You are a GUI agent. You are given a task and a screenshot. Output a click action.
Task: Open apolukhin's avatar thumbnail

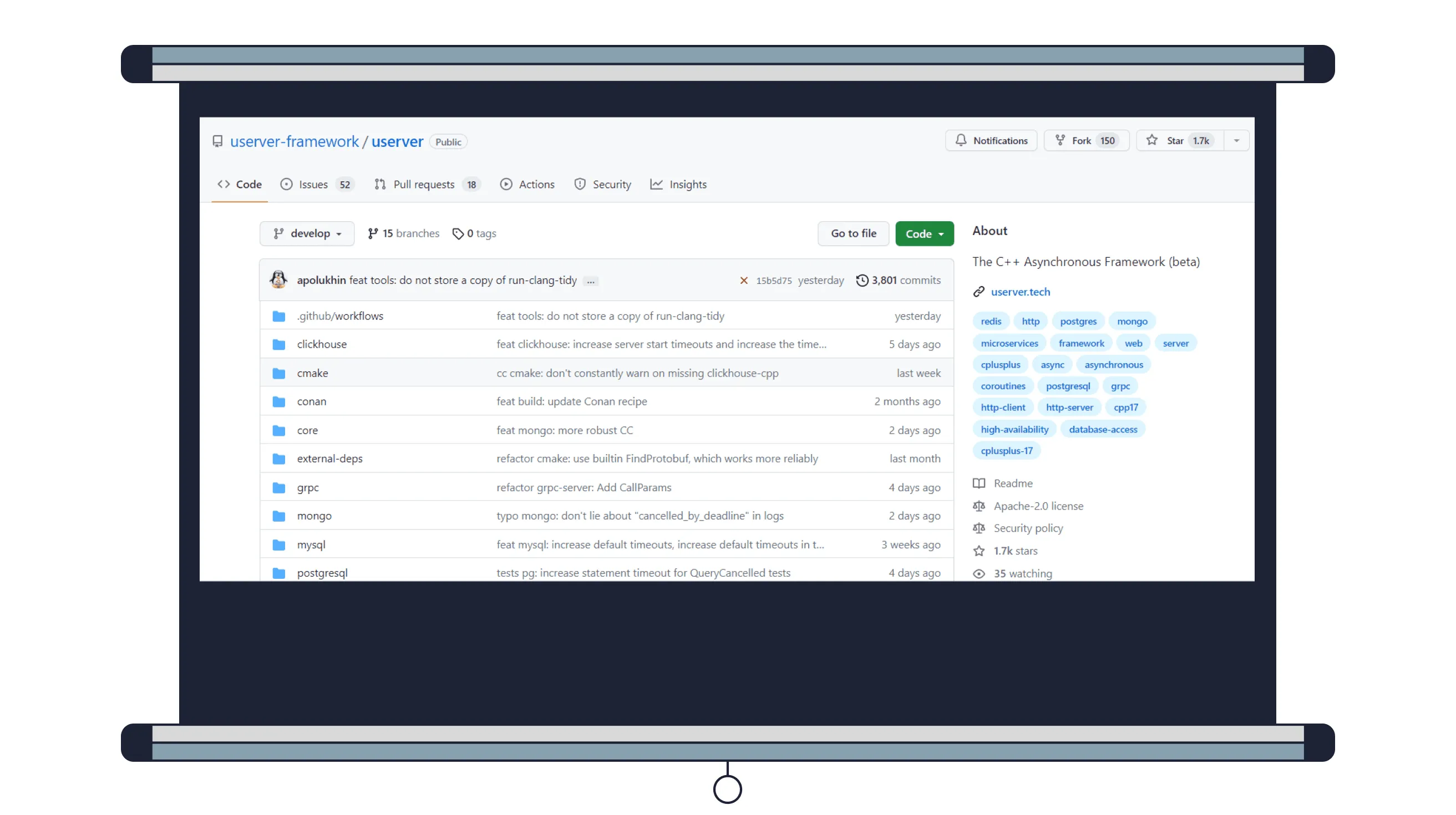tap(278, 279)
